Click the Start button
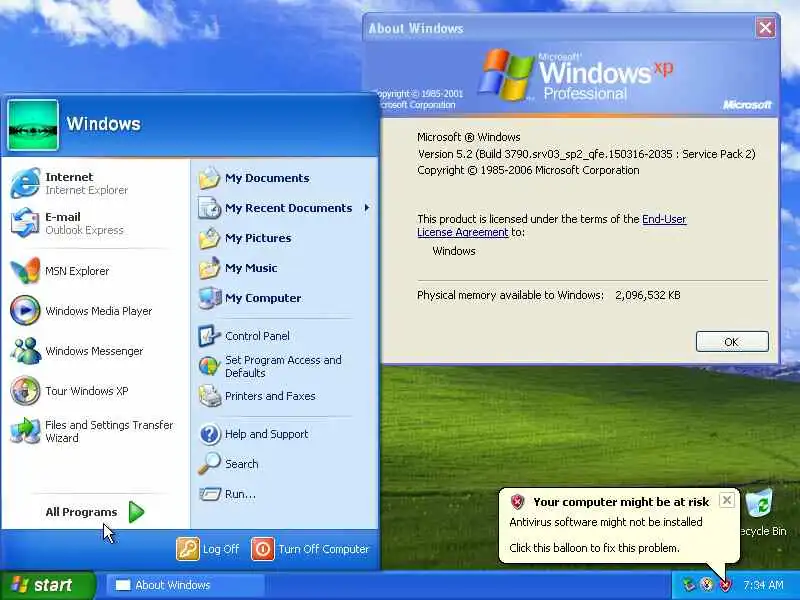 coord(47,585)
